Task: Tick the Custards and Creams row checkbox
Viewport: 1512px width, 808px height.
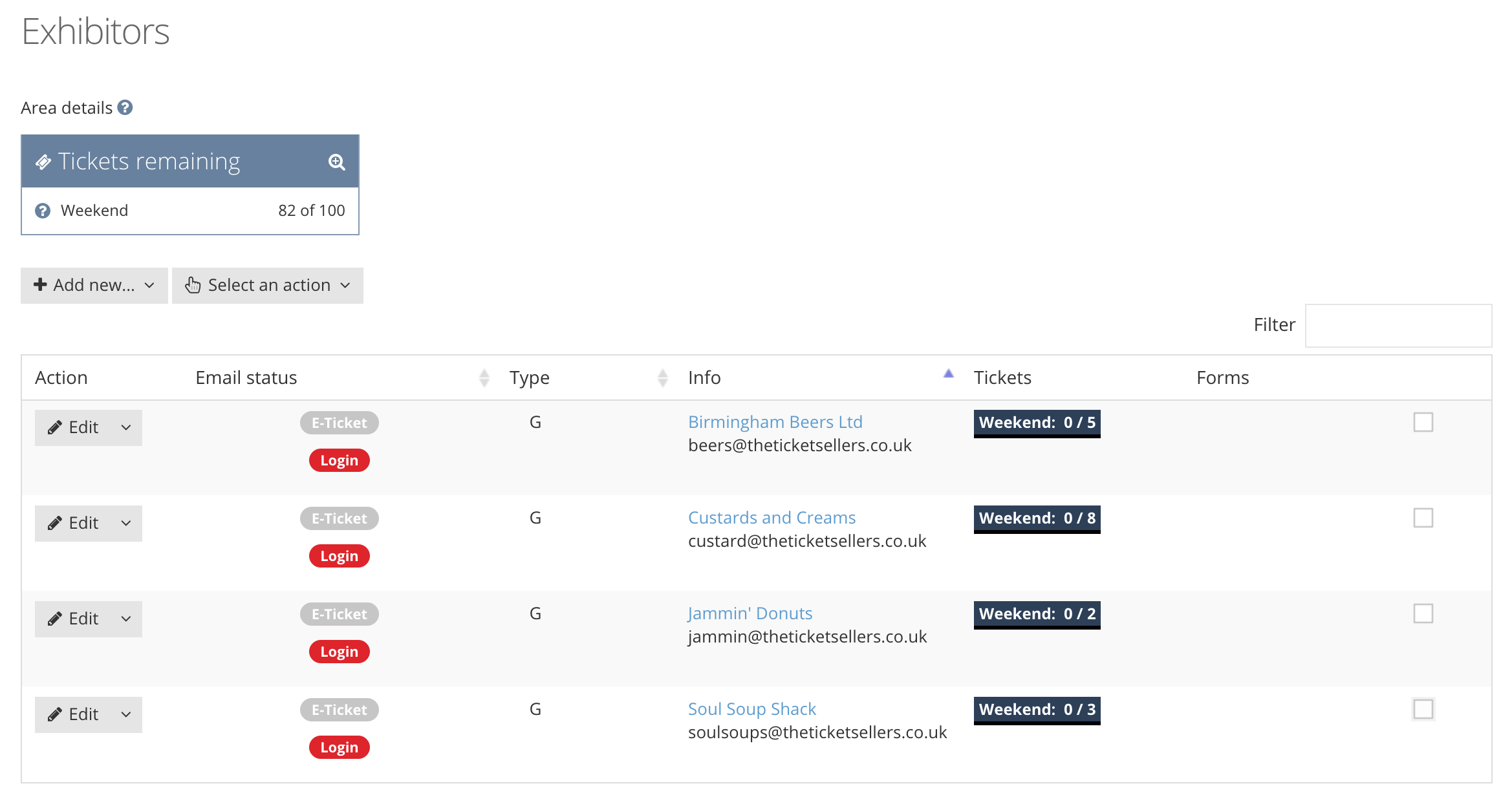Action: click(x=1423, y=518)
